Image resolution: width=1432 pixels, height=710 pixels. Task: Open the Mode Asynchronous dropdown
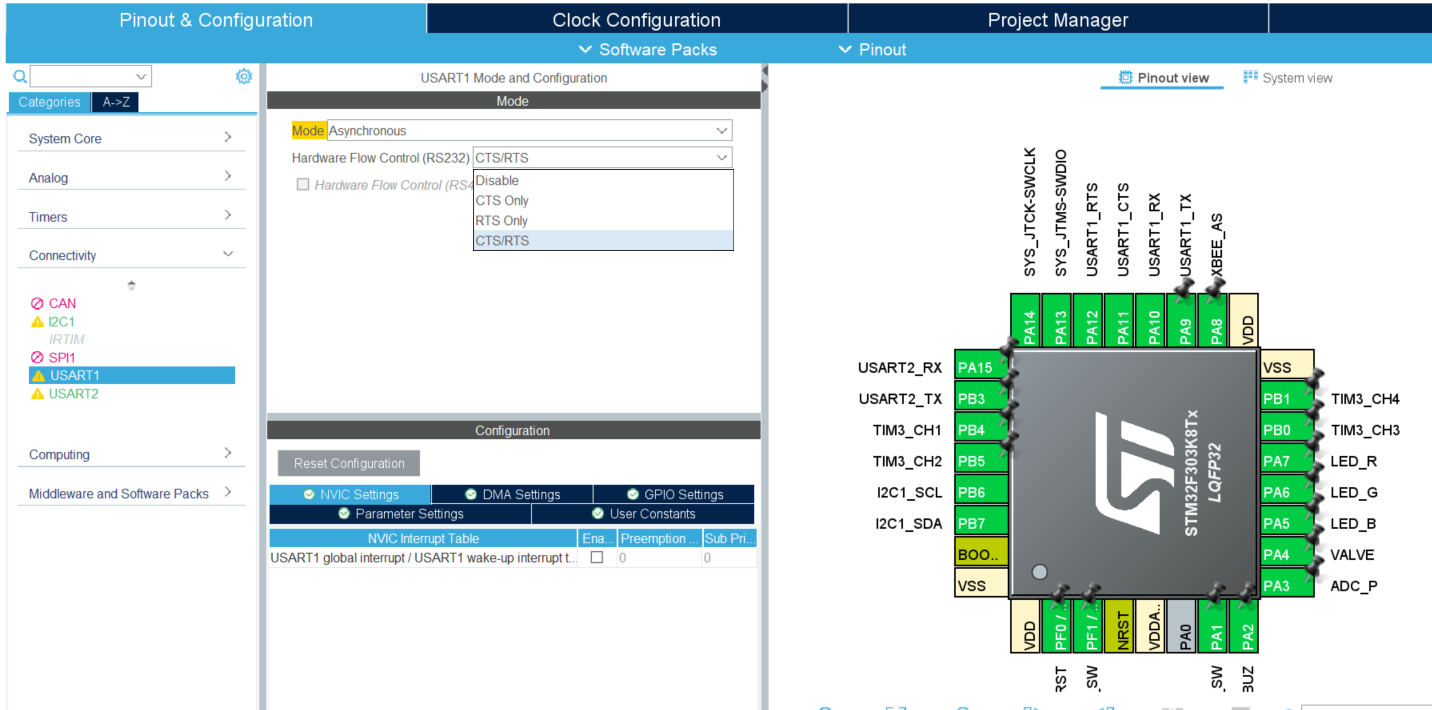point(529,130)
